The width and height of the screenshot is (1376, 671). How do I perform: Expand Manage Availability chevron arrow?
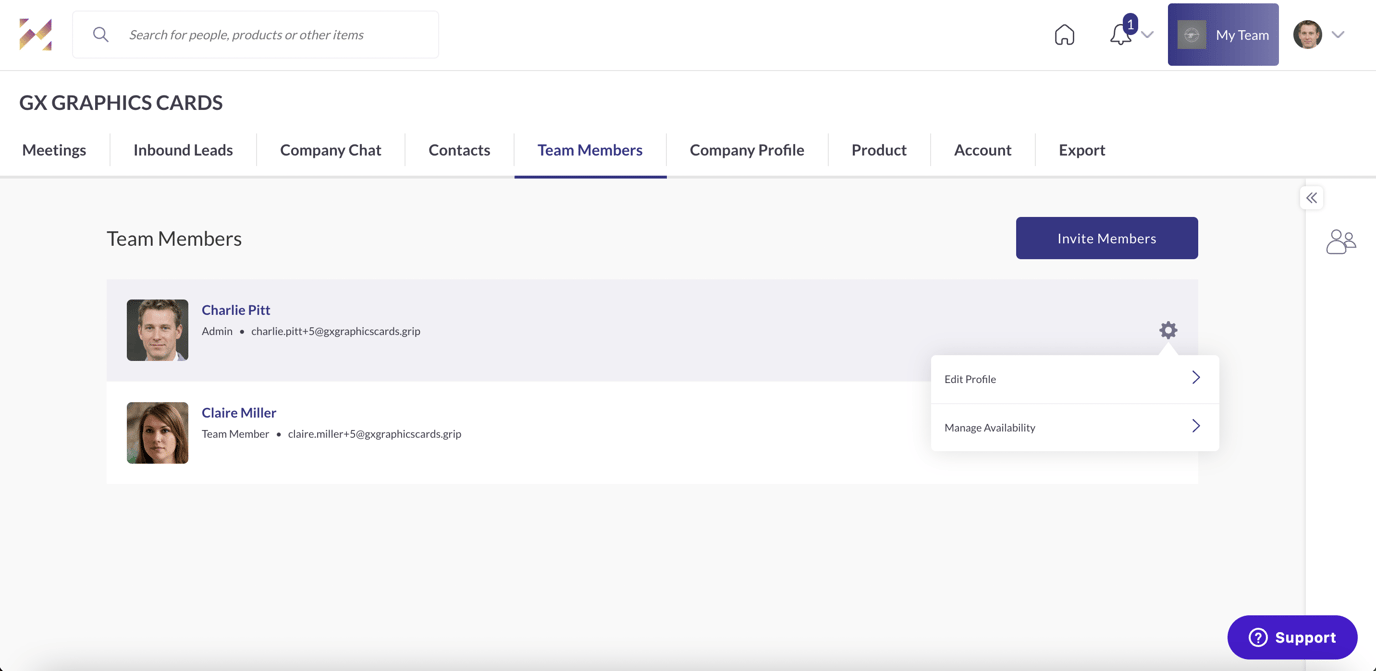(1196, 427)
